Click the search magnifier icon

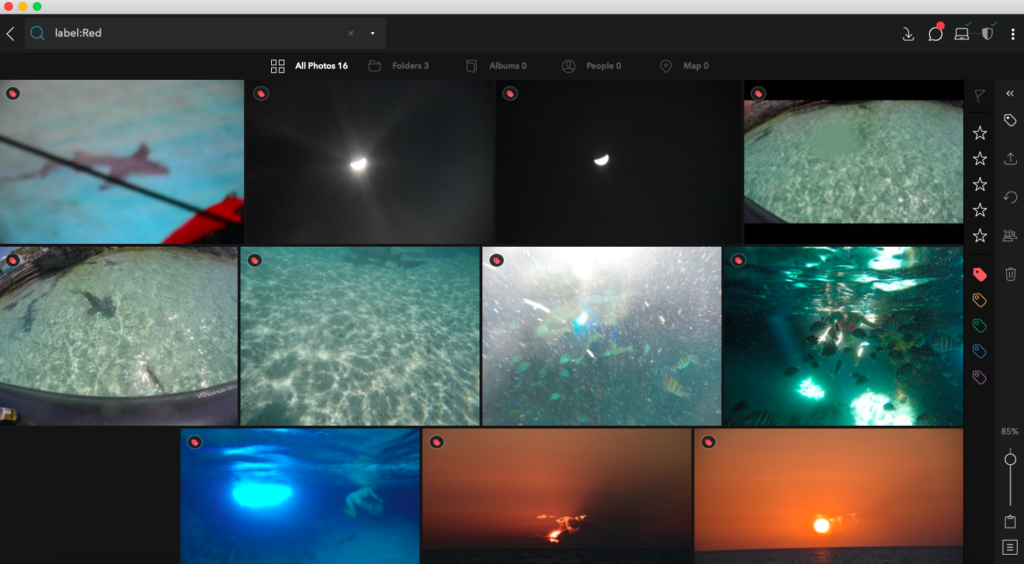[38, 33]
